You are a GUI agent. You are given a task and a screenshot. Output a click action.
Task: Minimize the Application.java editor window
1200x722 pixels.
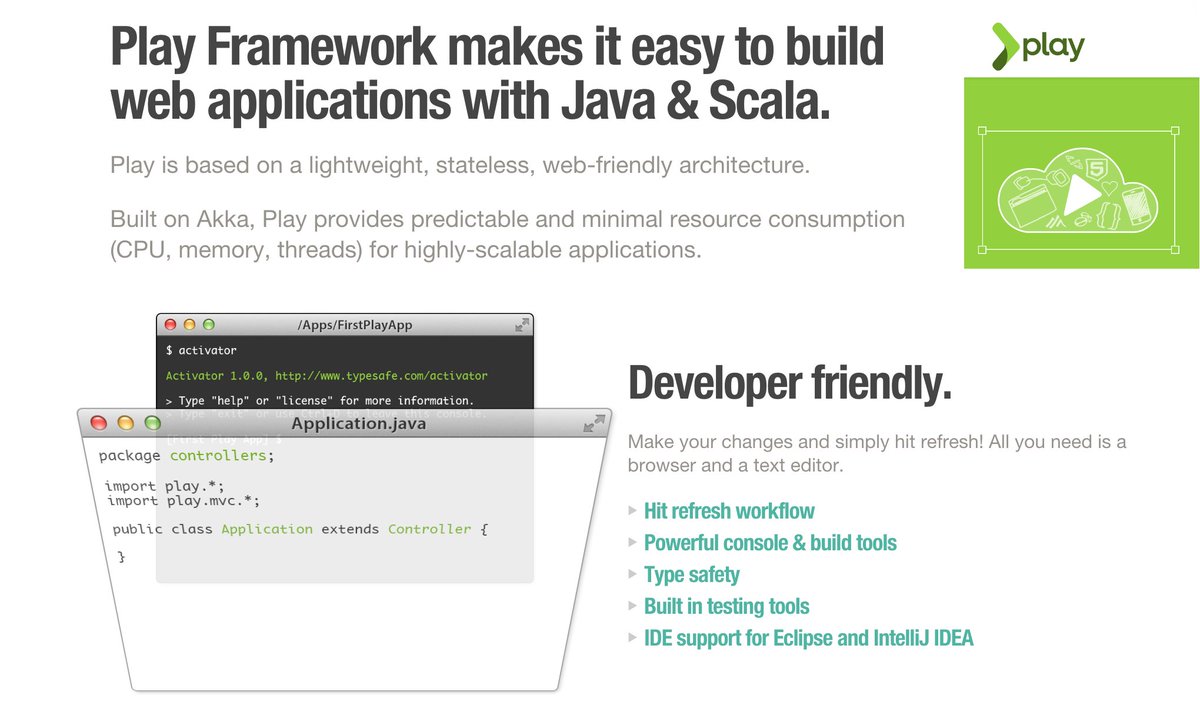(125, 423)
